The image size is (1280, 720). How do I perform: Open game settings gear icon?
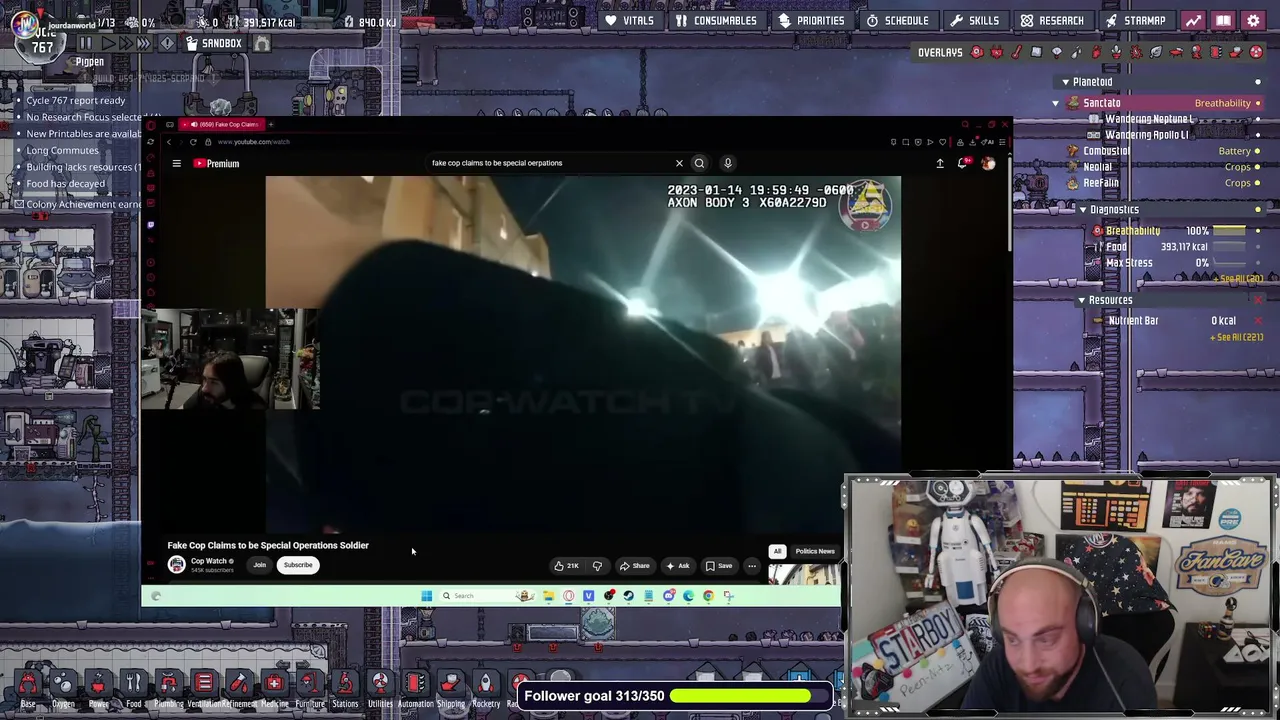click(1253, 20)
